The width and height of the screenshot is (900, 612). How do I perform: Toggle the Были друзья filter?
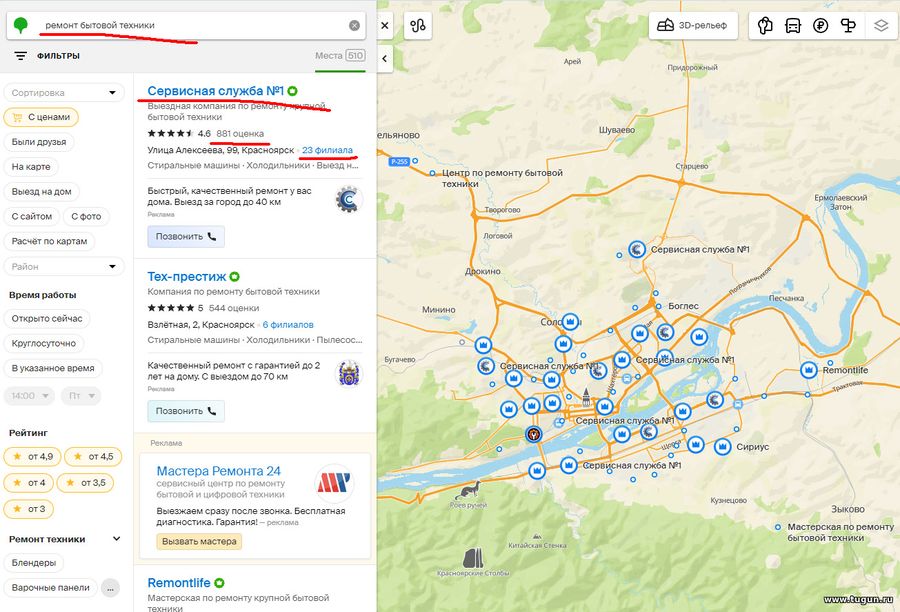tap(39, 142)
